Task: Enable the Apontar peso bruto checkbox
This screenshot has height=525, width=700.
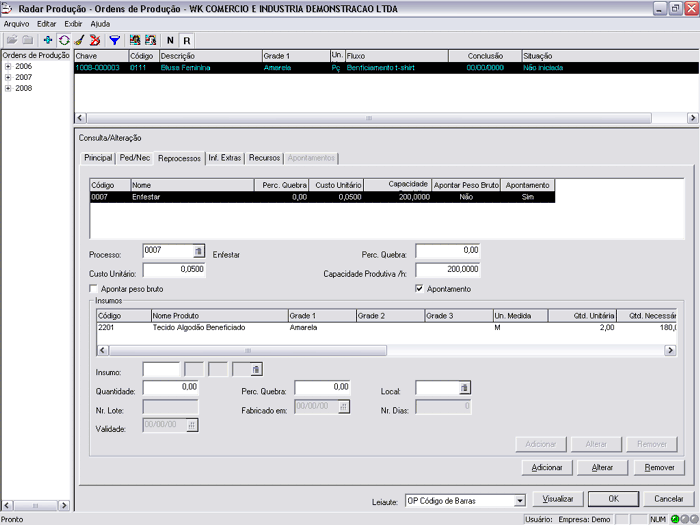Action: [94, 289]
